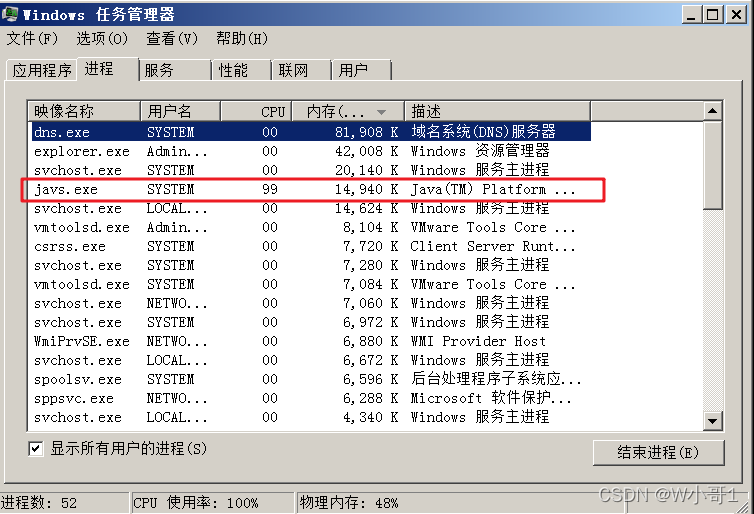Toggle 显示所有用户的进程 checkbox
Viewport: 754px width, 514px height.
coord(36,449)
